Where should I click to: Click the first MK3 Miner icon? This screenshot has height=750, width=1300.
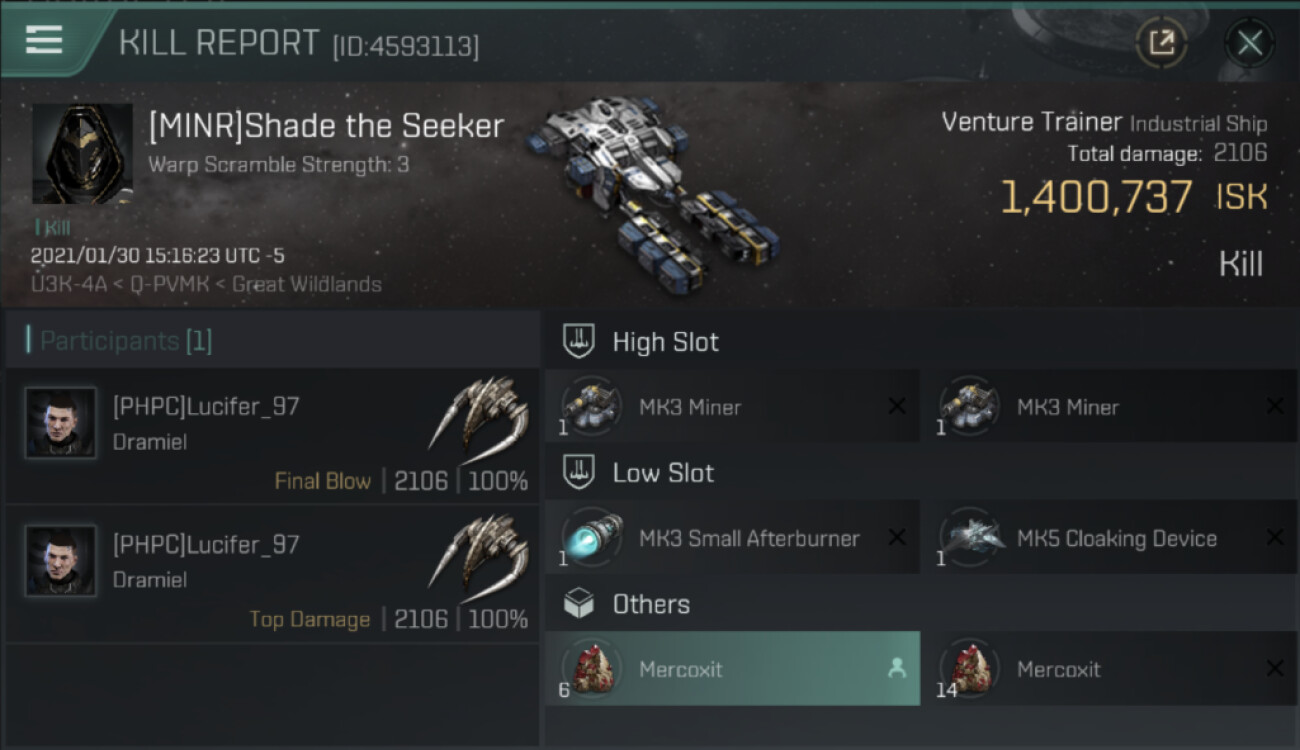pos(591,407)
